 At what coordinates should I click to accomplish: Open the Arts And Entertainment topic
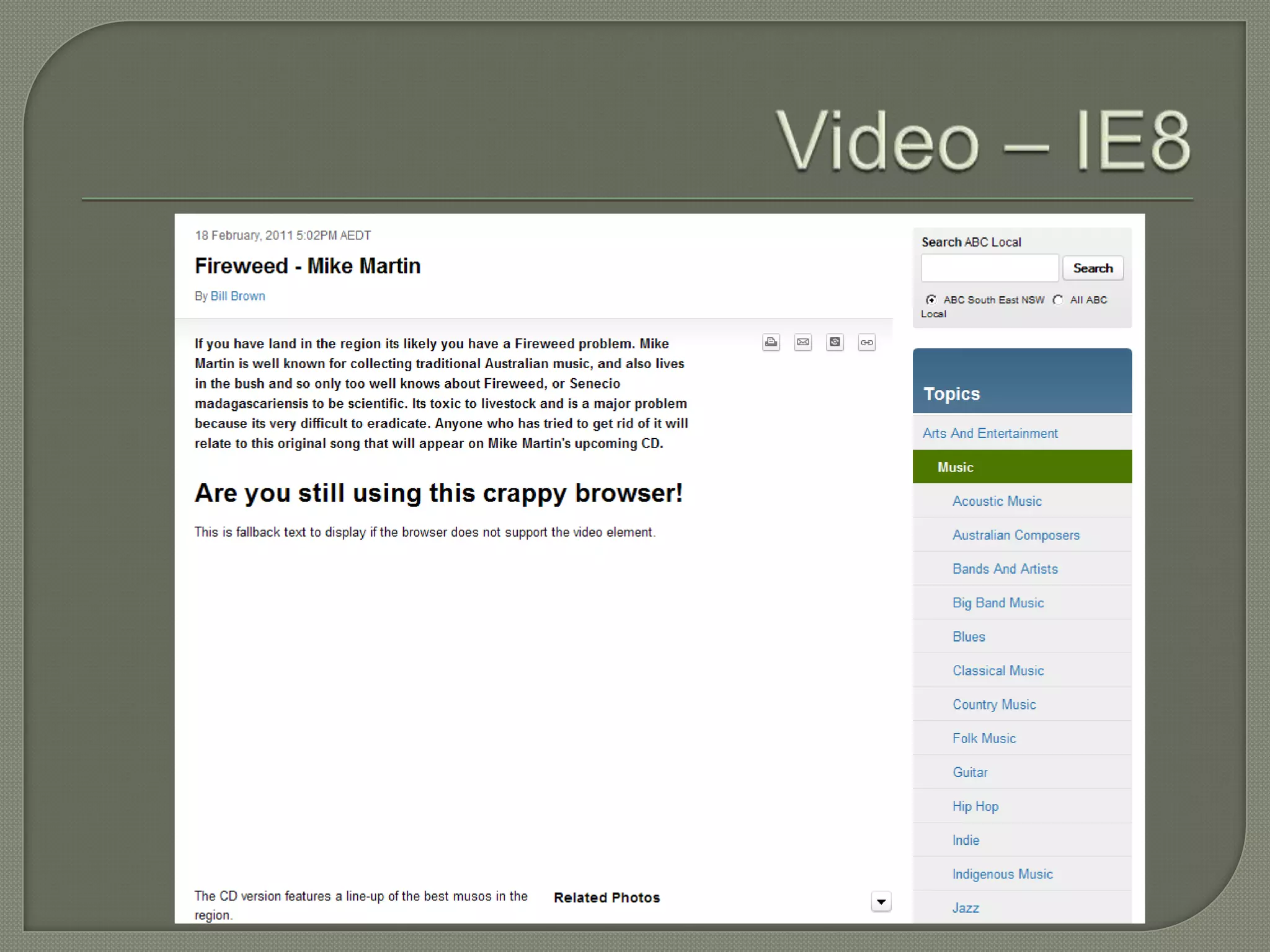point(990,433)
